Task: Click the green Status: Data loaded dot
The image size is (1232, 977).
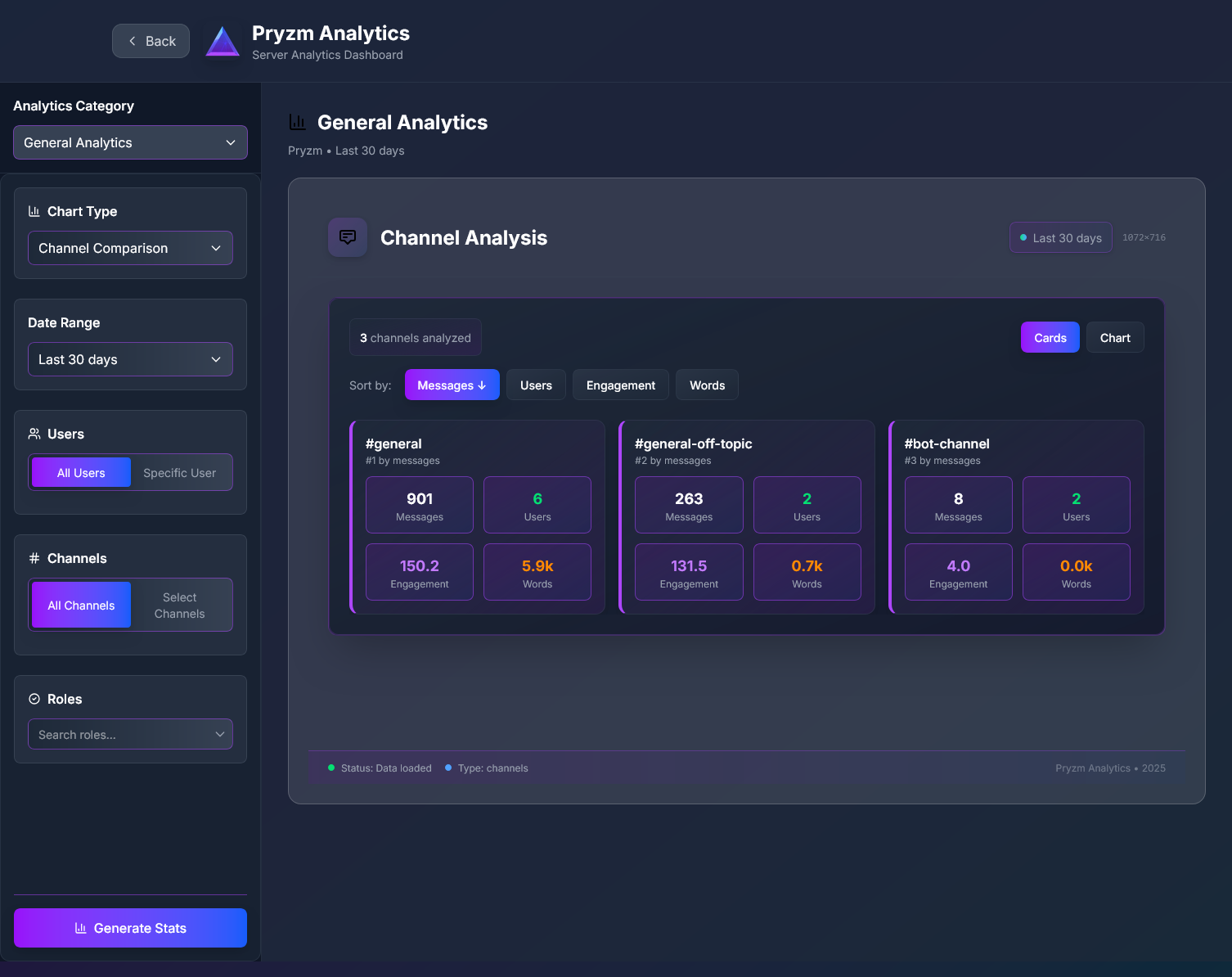Action: click(330, 768)
